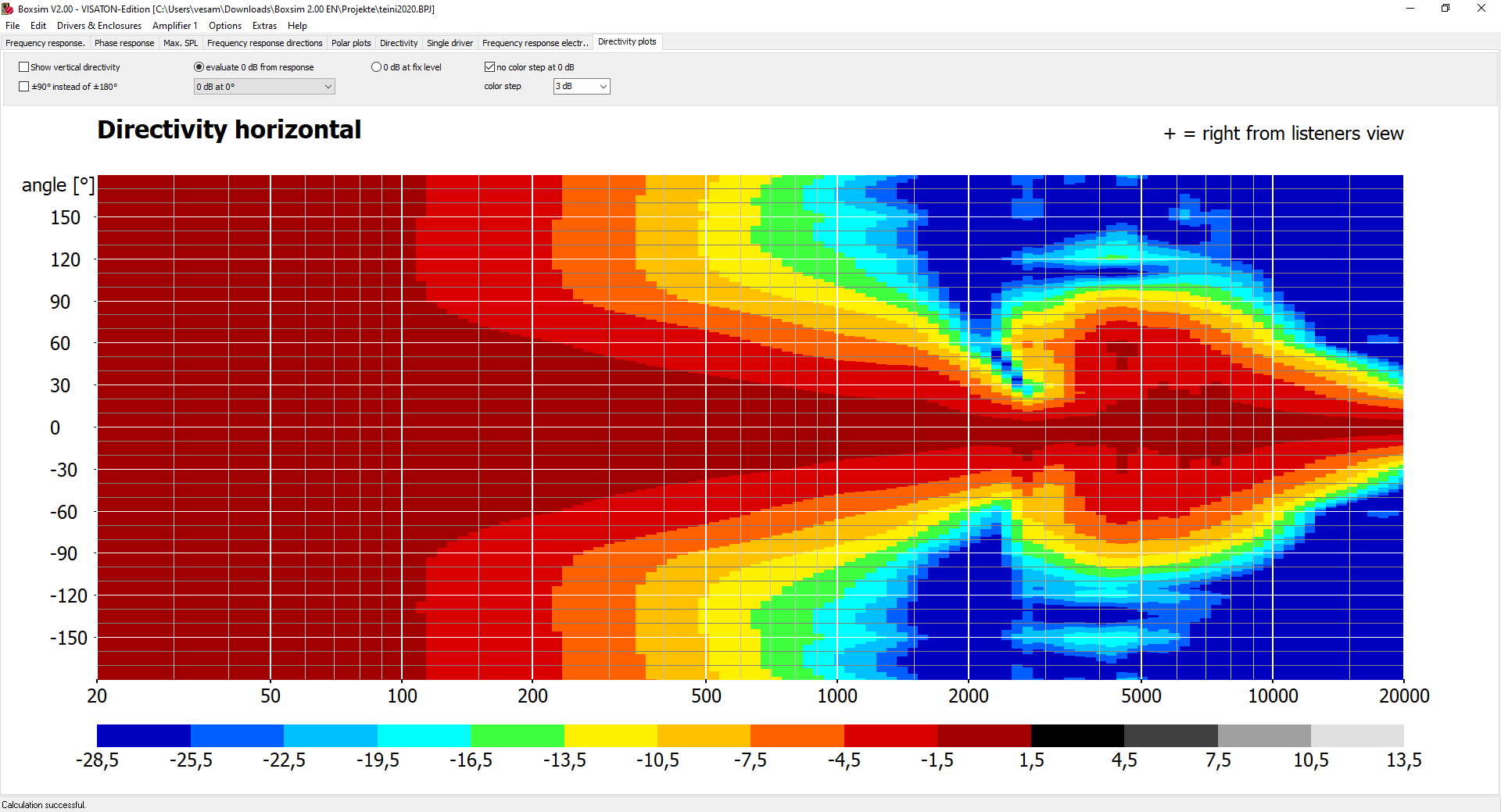Click the green -16,5 legend swatch

517,735
